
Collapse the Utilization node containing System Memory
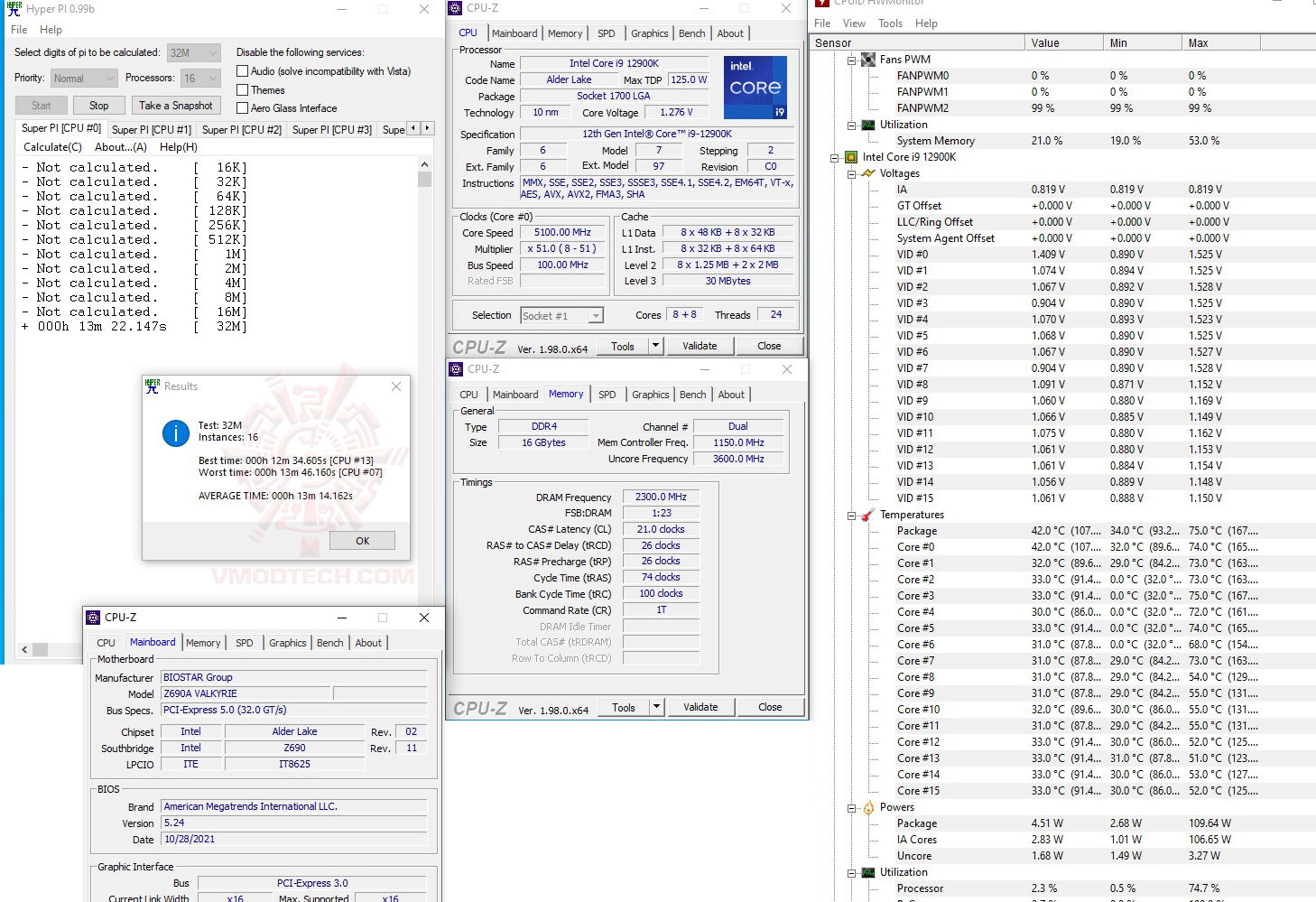851,126
